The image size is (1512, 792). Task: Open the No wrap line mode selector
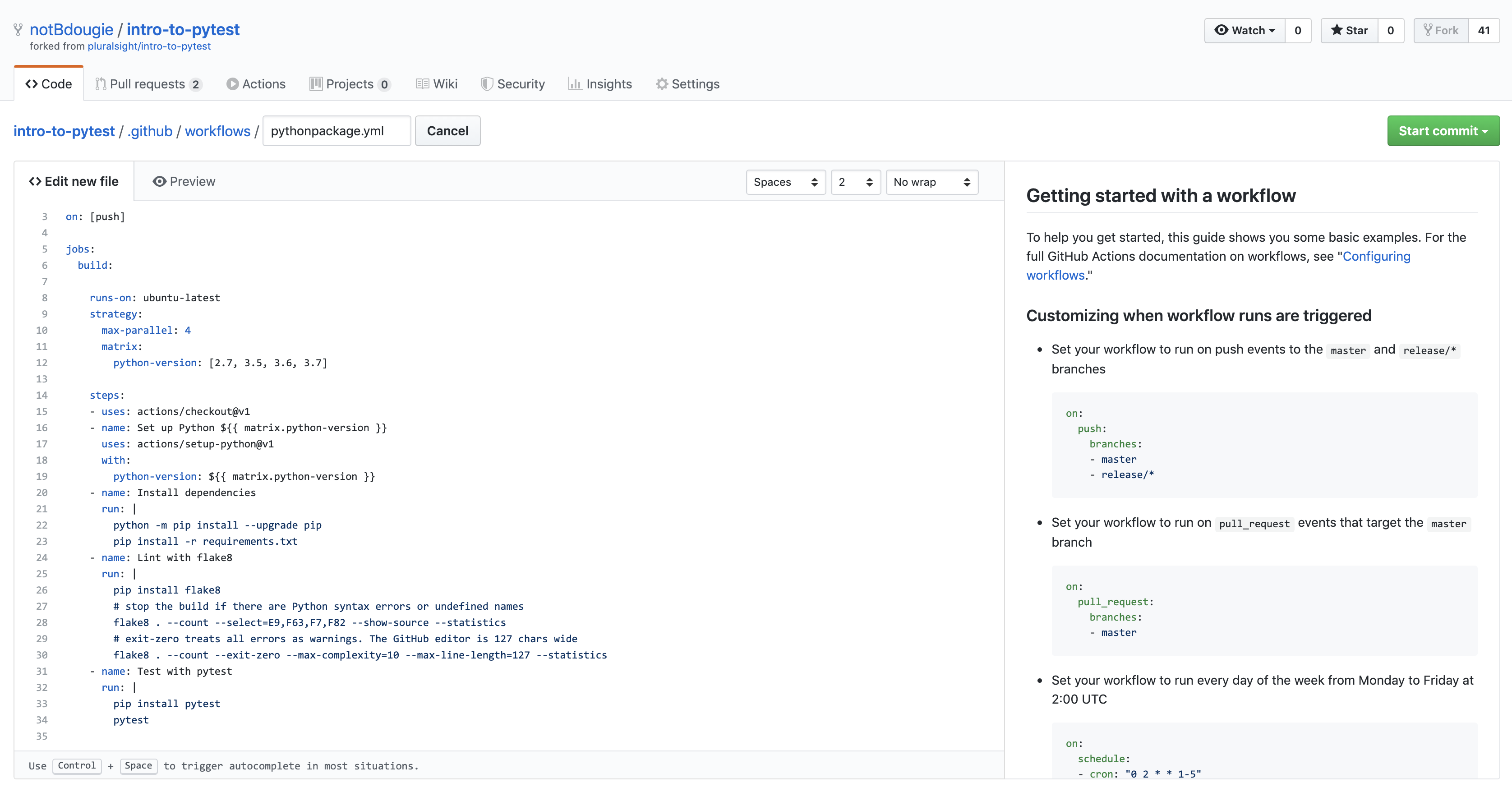tap(931, 182)
